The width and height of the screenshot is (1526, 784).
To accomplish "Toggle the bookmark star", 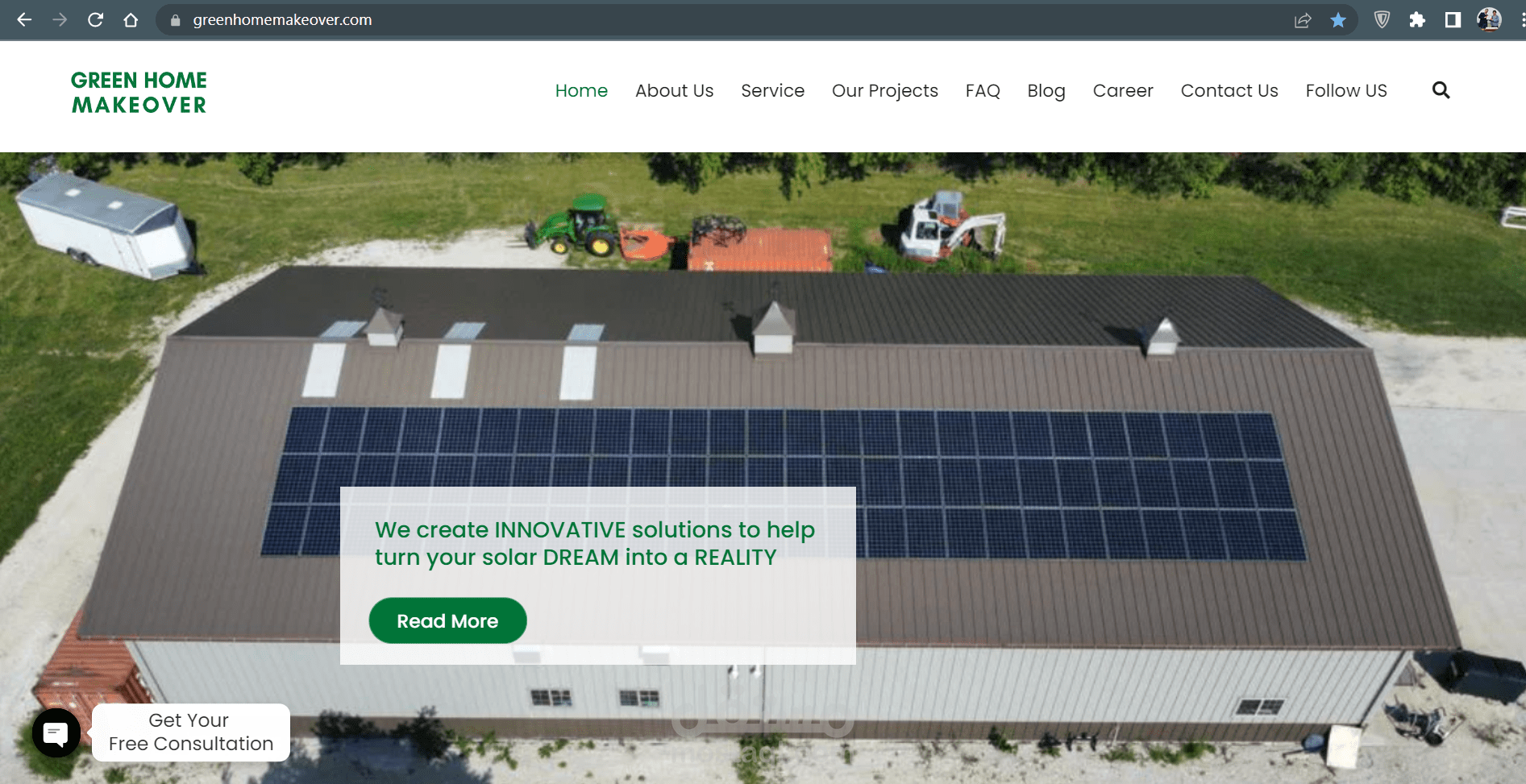I will coord(1338,20).
